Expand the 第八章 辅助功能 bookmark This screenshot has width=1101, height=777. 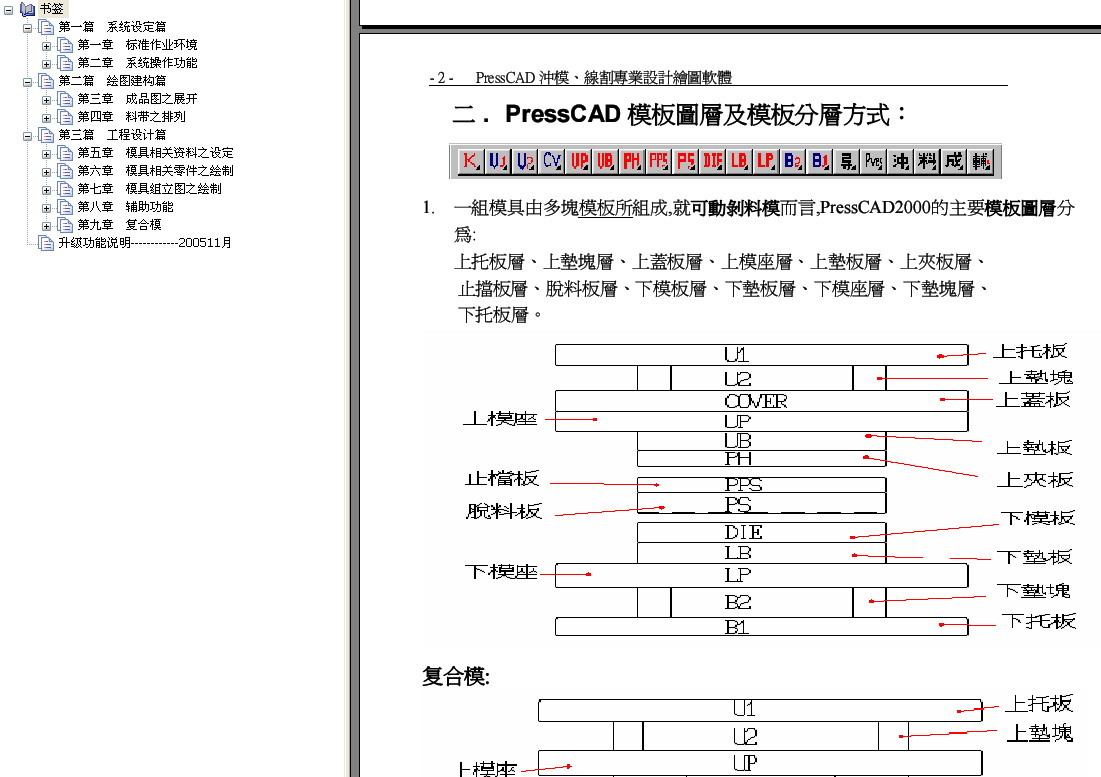tap(46, 208)
